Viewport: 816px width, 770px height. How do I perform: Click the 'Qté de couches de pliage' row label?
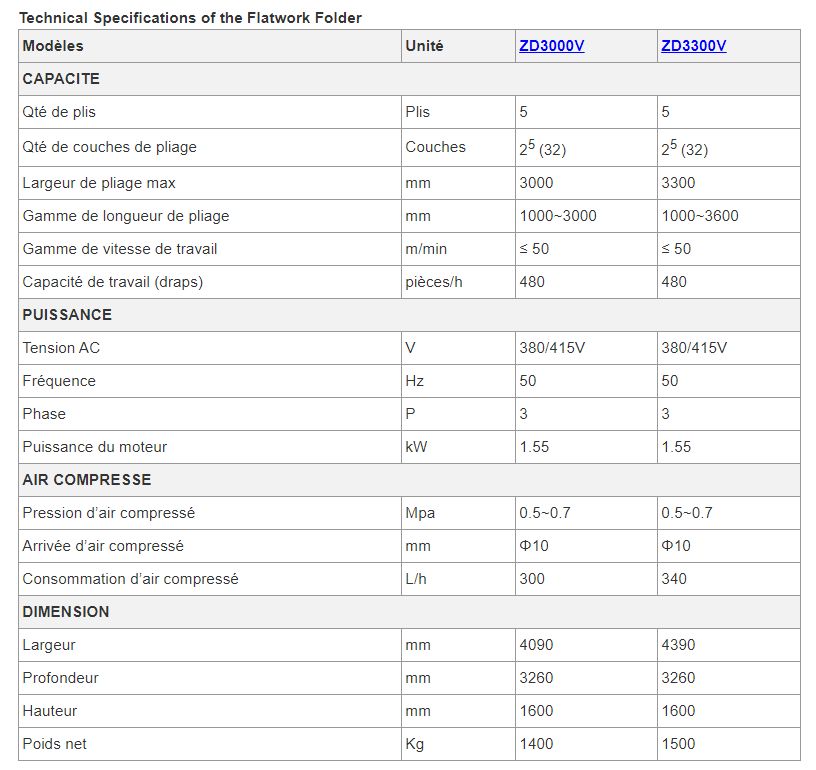[x=109, y=147]
